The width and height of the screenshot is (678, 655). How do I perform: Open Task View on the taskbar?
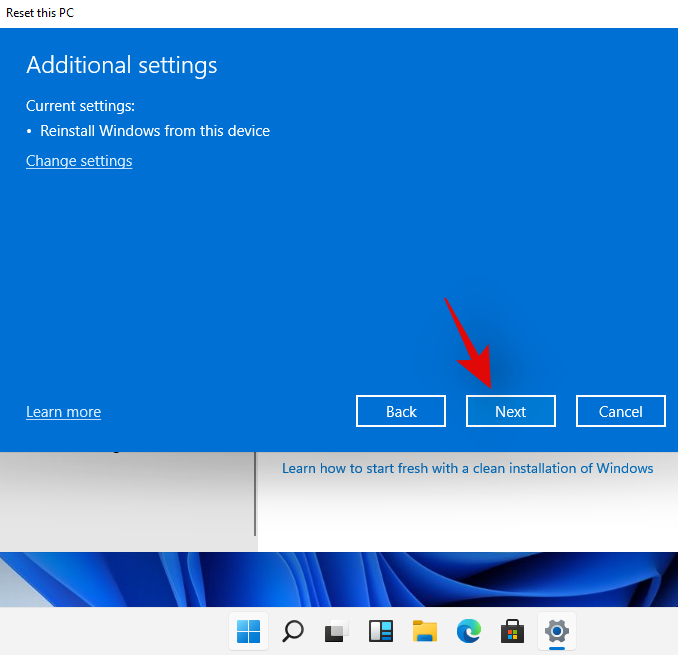337,631
